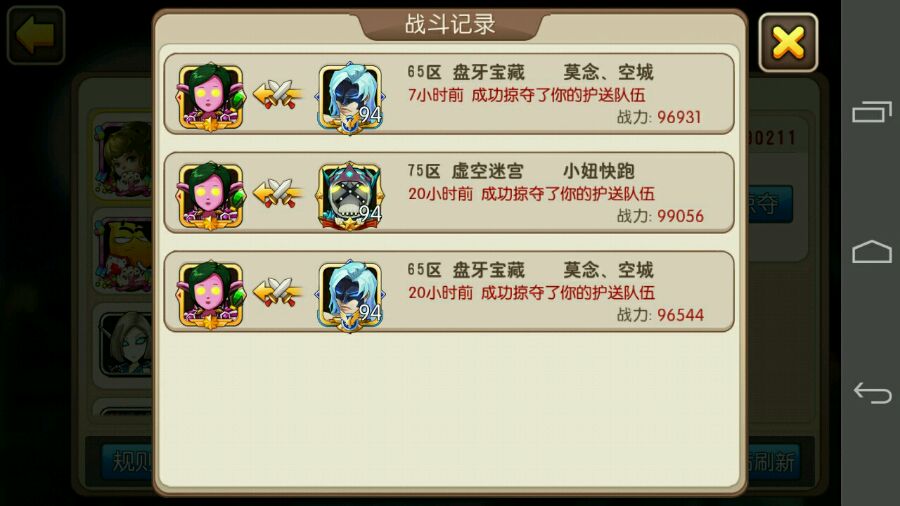The height and width of the screenshot is (506, 900).
Task: Tap the Android home button
Action: pyautogui.click(x=871, y=251)
